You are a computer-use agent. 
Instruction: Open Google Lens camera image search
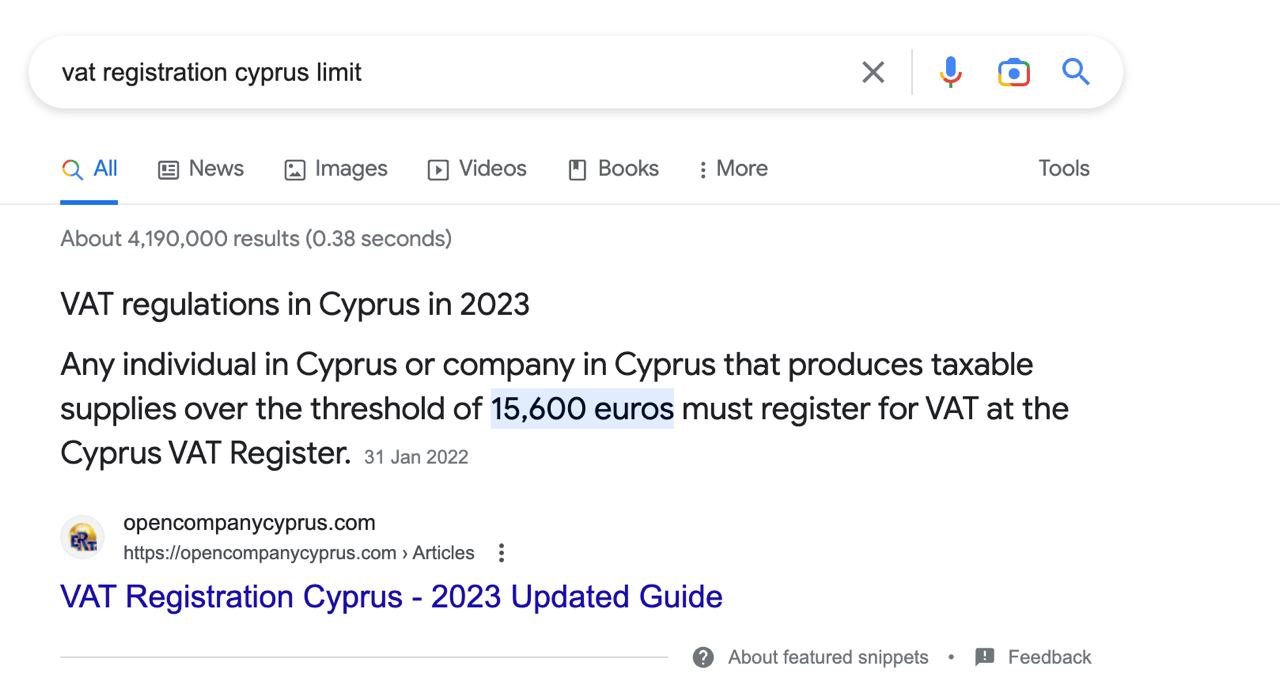click(1013, 72)
